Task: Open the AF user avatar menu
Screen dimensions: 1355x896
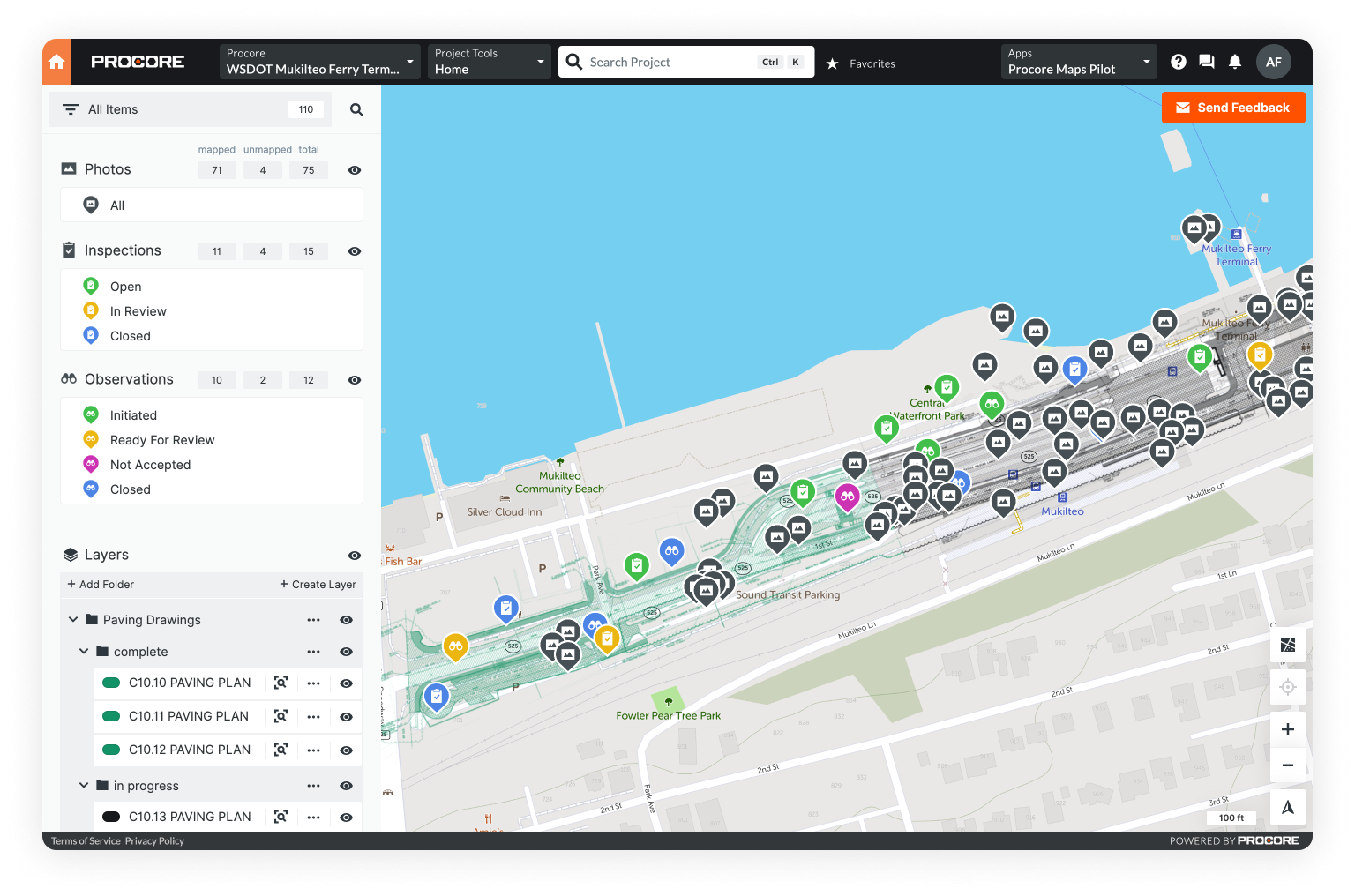Action: click(1274, 62)
